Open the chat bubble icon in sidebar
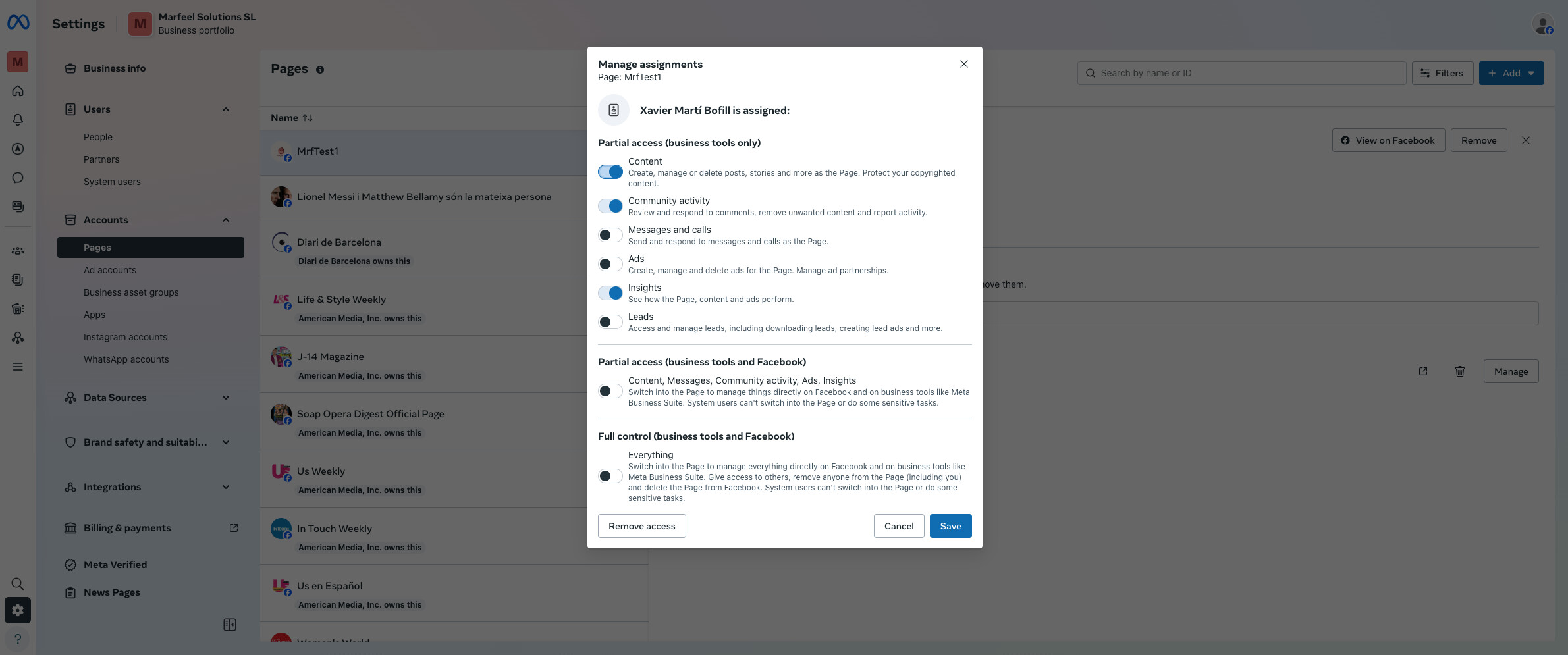Image resolution: width=1568 pixels, height=655 pixels. 18,178
